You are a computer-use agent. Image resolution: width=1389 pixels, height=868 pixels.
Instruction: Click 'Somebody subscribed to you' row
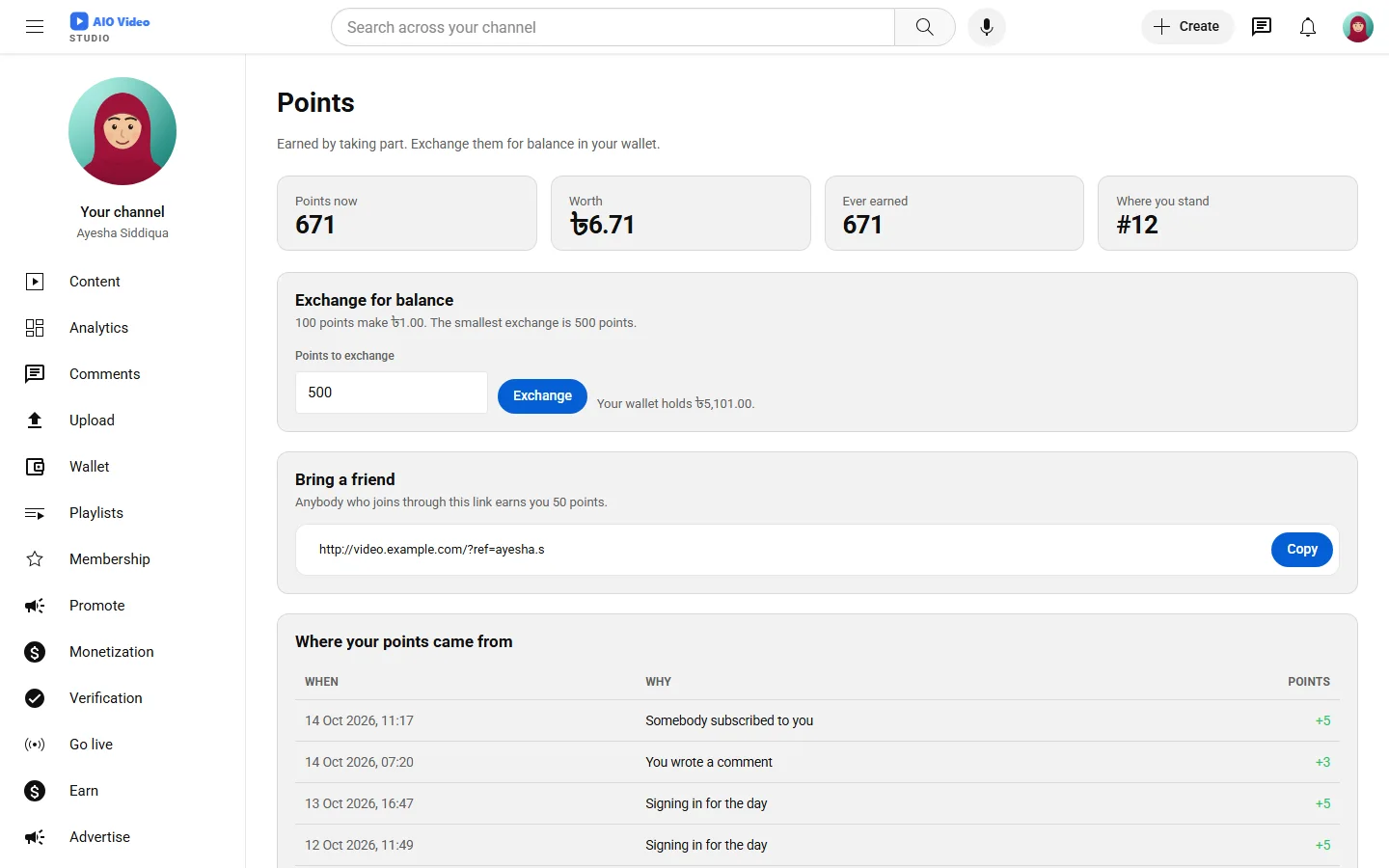(x=817, y=720)
